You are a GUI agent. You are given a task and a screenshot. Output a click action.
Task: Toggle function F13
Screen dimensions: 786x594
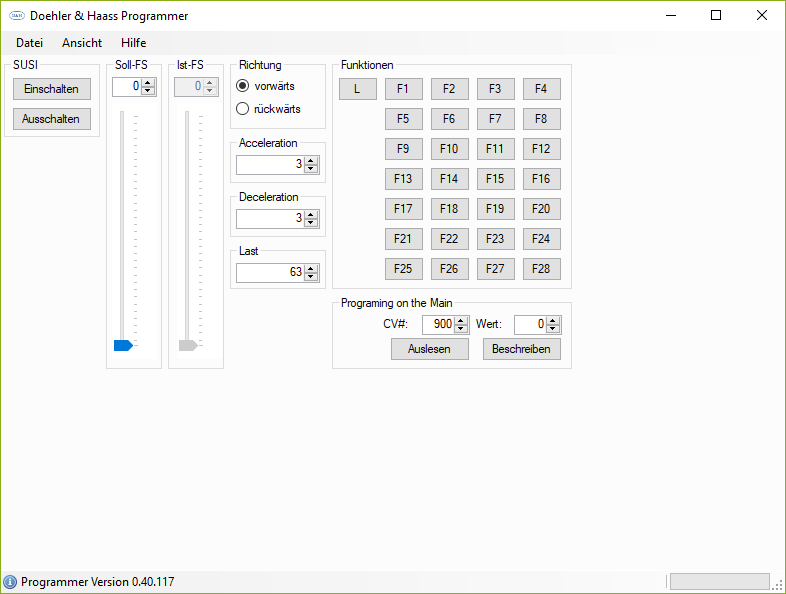404,179
